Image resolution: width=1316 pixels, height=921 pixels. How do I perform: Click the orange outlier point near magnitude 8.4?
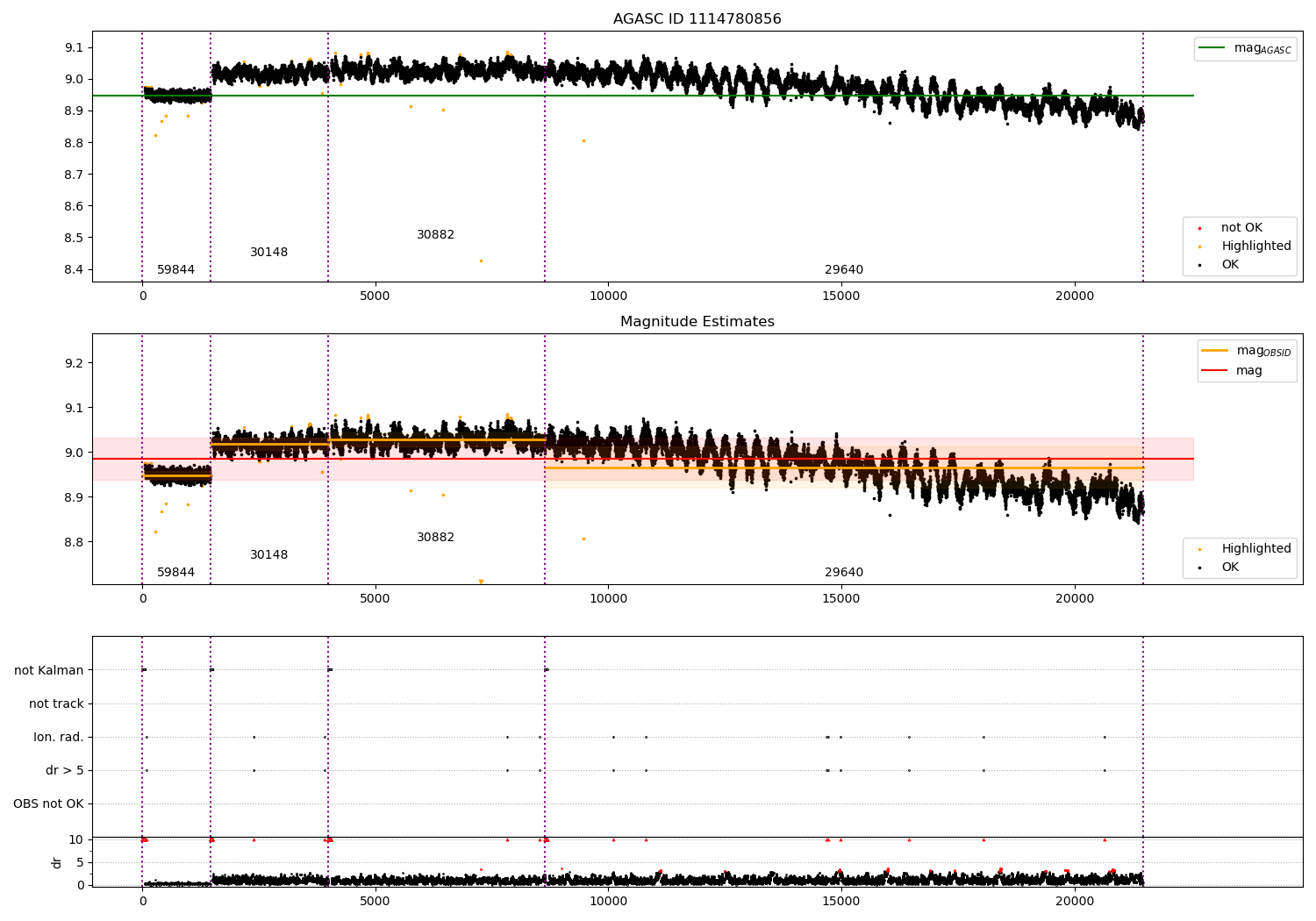[x=481, y=261]
